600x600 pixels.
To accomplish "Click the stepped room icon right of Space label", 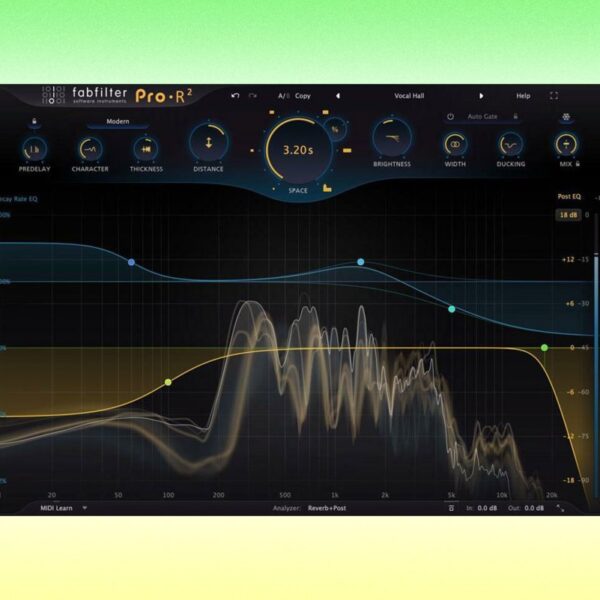I will [327, 188].
